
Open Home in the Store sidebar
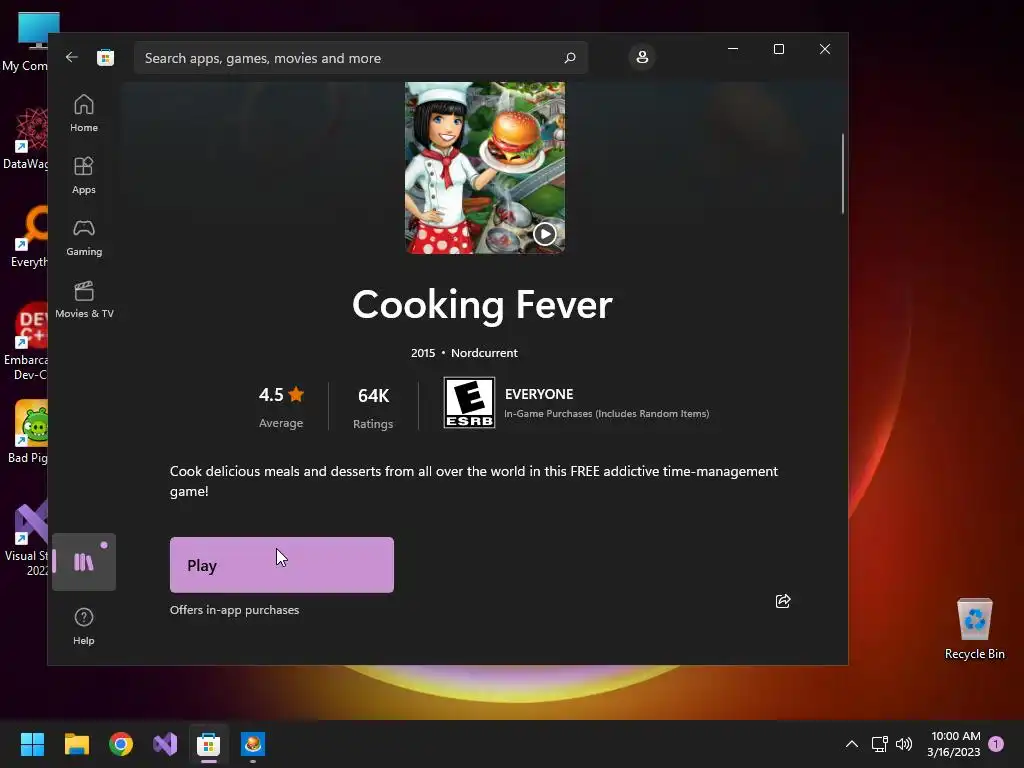point(84,113)
